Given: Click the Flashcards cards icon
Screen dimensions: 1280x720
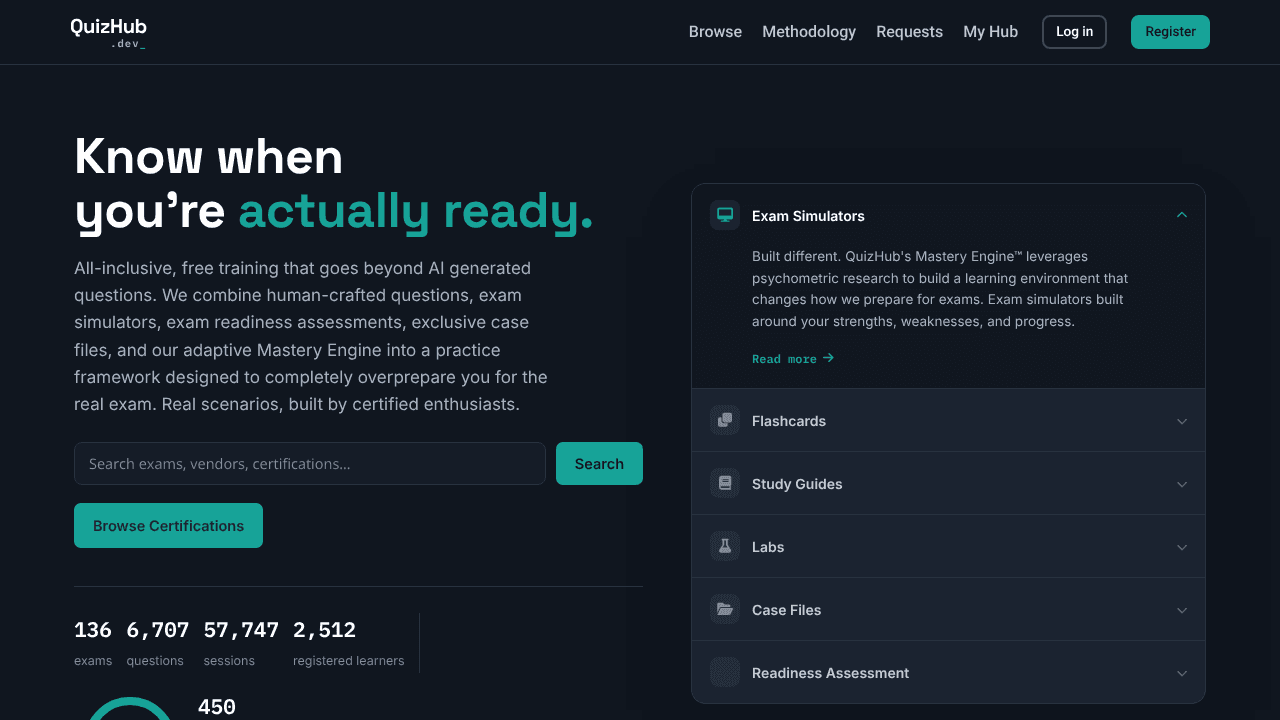Looking at the screenshot, I should (725, 420).
